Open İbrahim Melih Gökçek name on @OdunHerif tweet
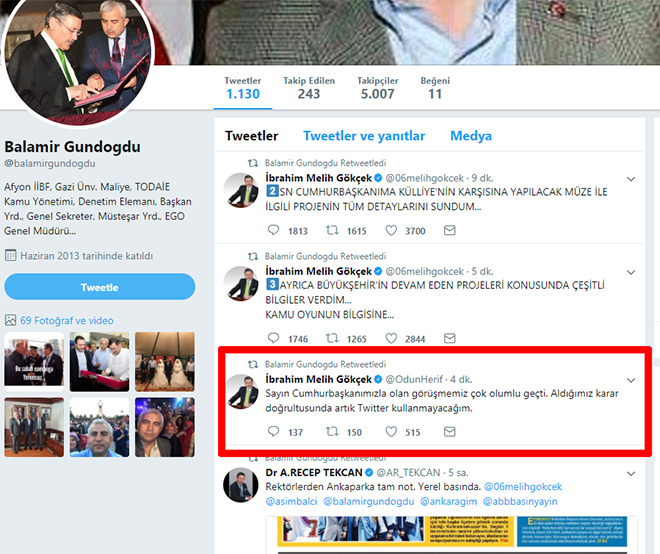The width and height of the screenshot is (660, 554). 319,379
